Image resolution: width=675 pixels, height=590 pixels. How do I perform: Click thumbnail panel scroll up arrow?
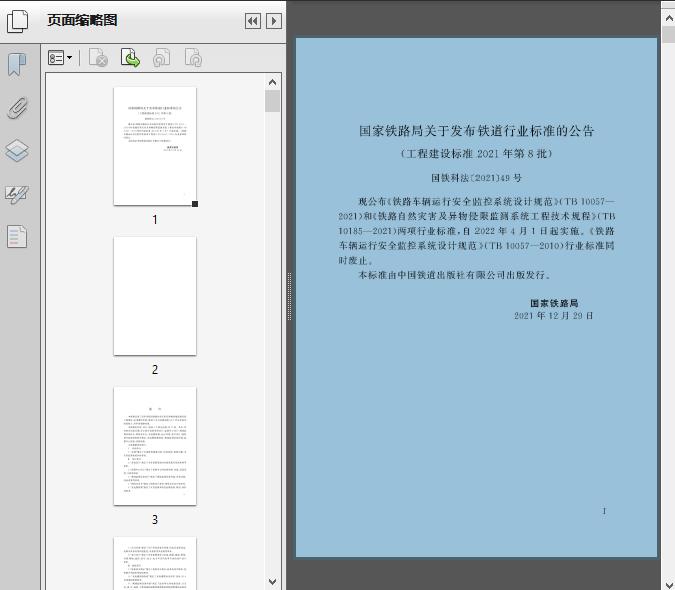(x=272, y=82)
